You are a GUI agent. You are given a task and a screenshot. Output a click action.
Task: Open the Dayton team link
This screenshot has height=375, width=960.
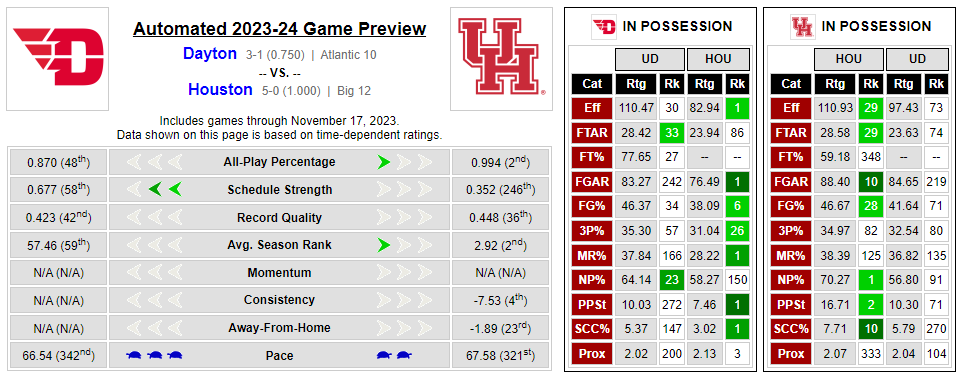(x=210, y=54)
